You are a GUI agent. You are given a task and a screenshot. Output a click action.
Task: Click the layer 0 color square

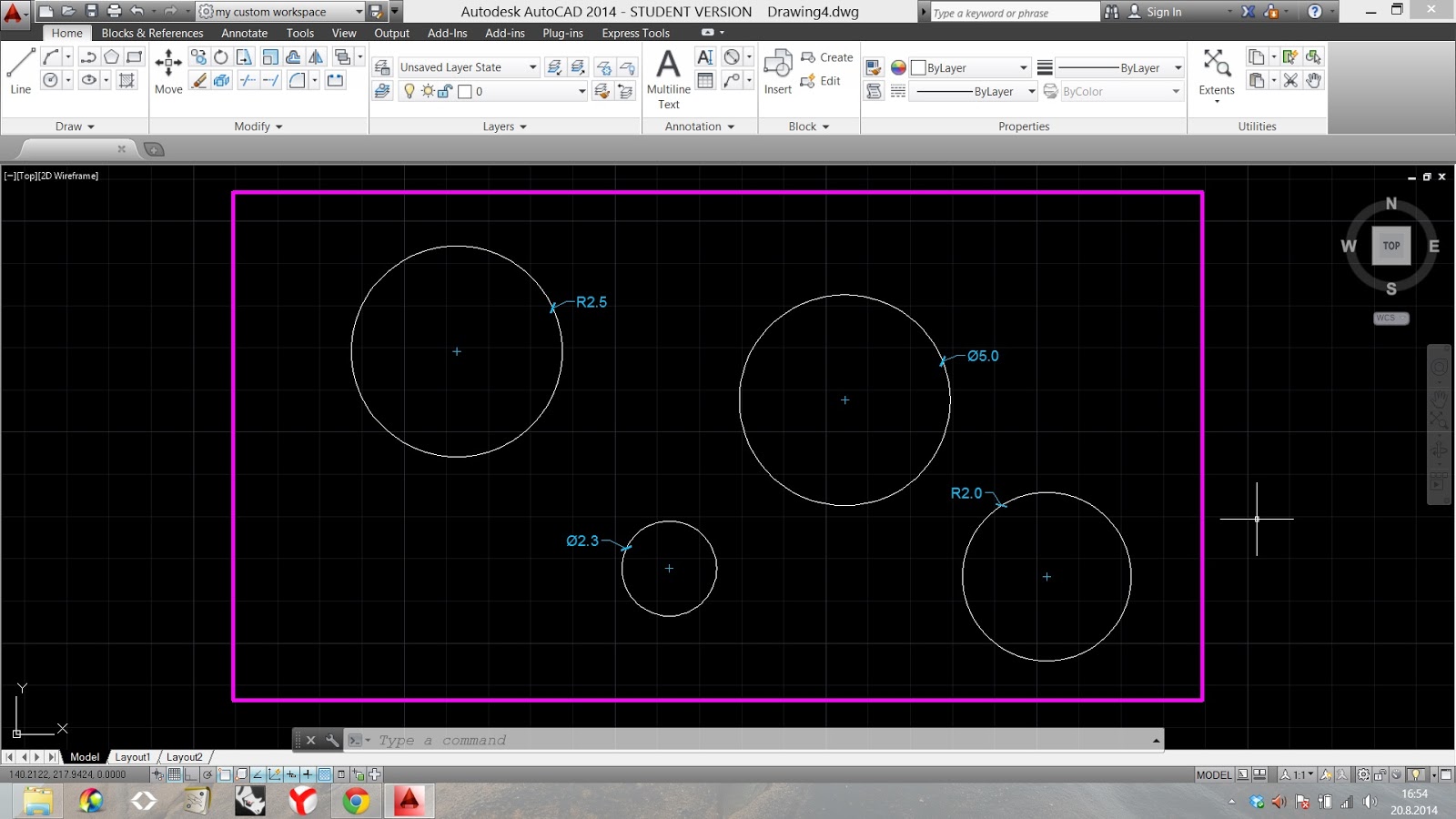(x=465, y=91)
